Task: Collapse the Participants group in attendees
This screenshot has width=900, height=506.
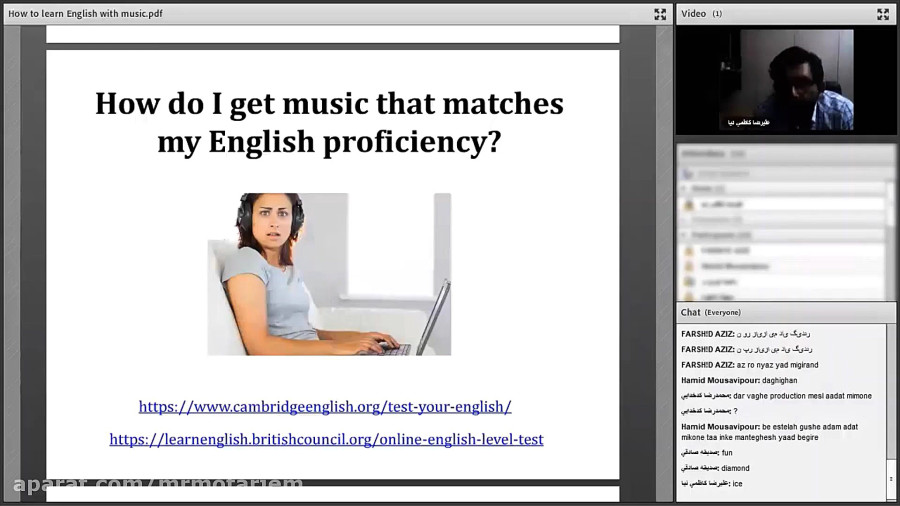Action: (684, 235)
